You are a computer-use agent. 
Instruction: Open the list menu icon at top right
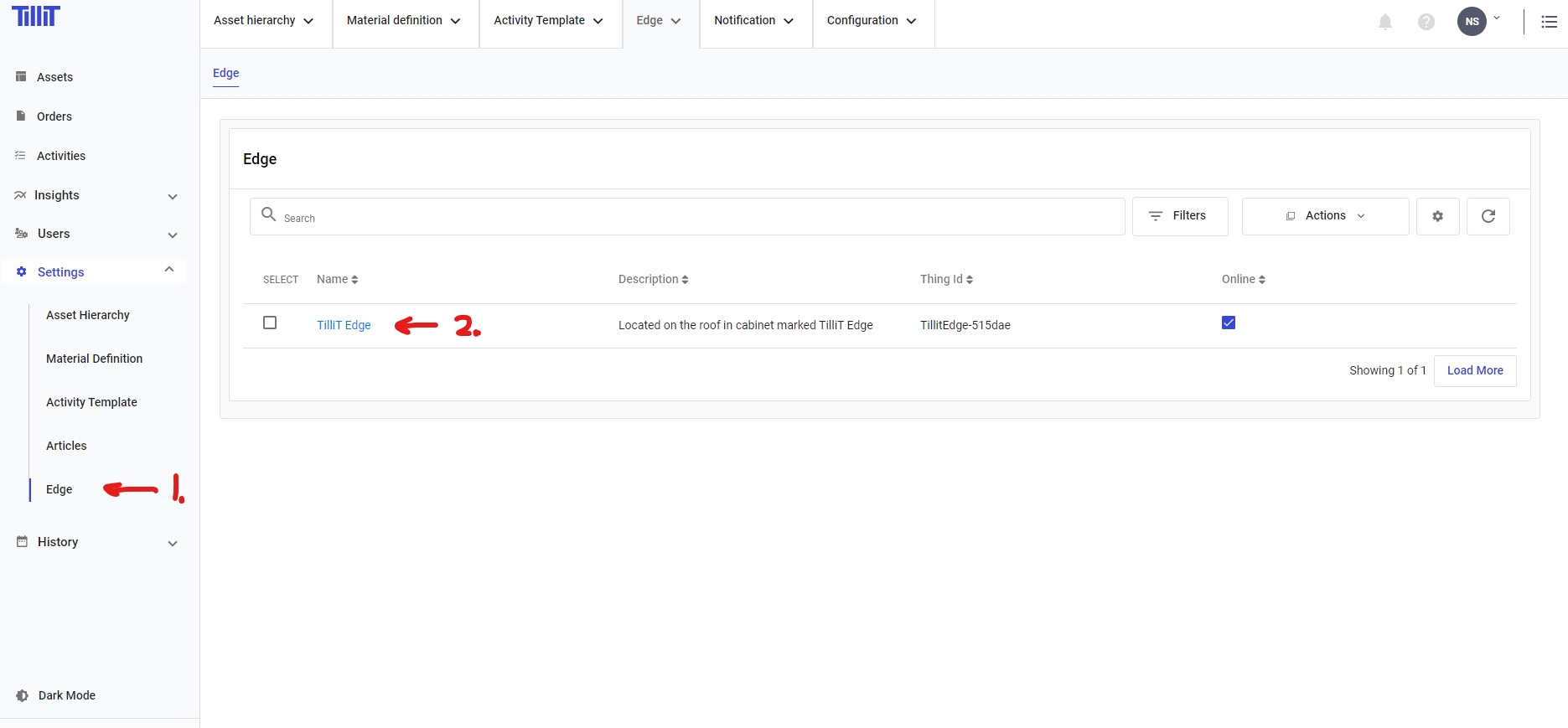point(1549,22)
